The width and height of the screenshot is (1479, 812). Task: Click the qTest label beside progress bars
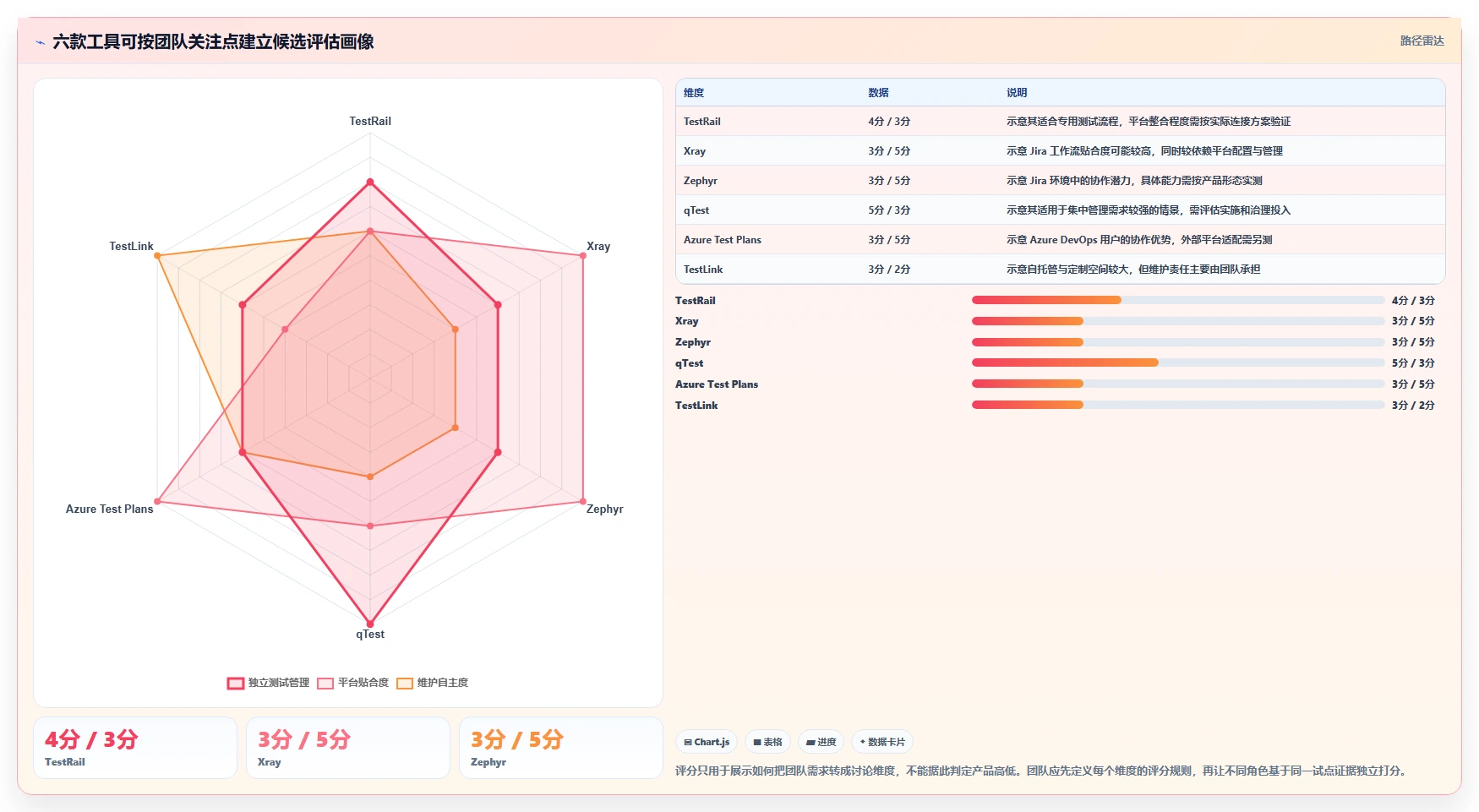(690, 363)
